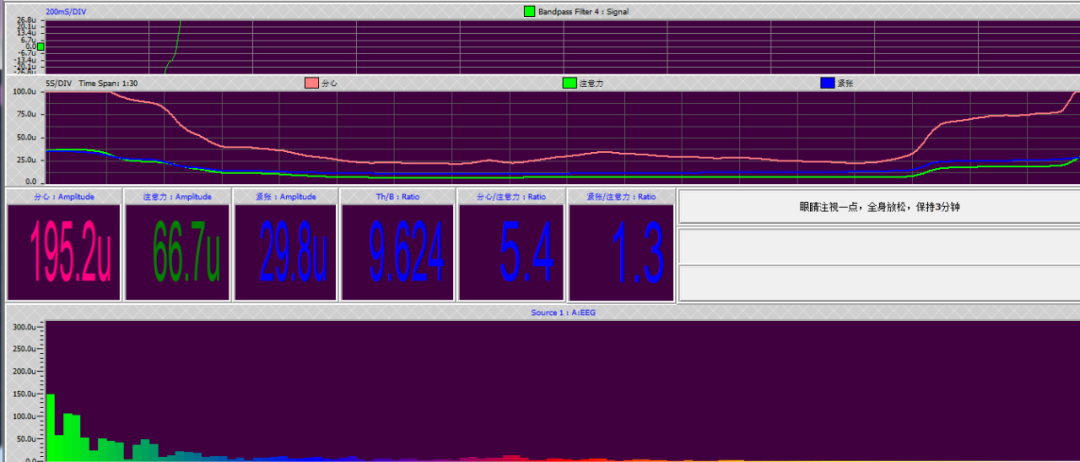Click the green zero-level marker on oscilloscope axis
Viewport: 1080px width, 462px height.
(40, 47)
